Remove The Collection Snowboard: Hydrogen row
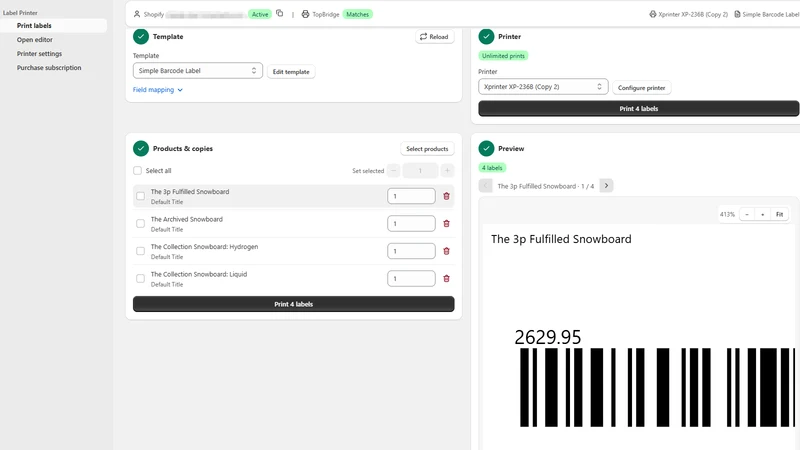Screen dimensions: 800x450 coord(446,251)
